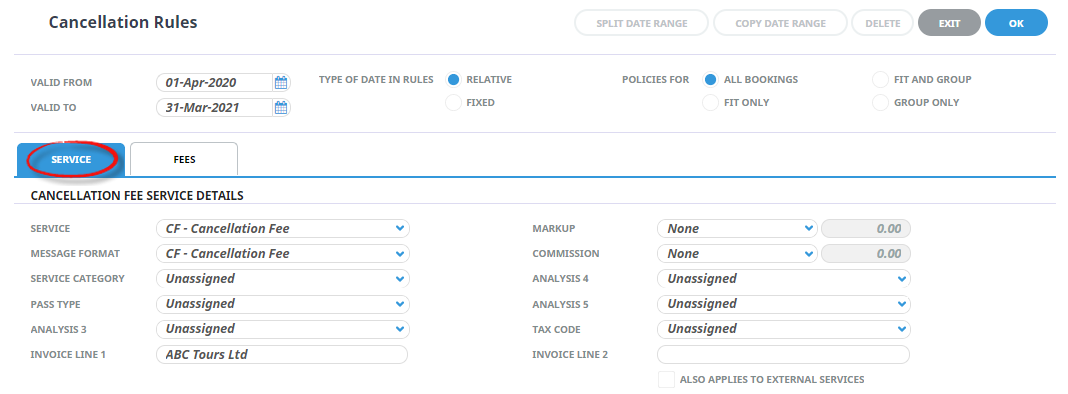Select Group Only policy option
Screen dimensions: 1068x394
[x=881, y=103]
